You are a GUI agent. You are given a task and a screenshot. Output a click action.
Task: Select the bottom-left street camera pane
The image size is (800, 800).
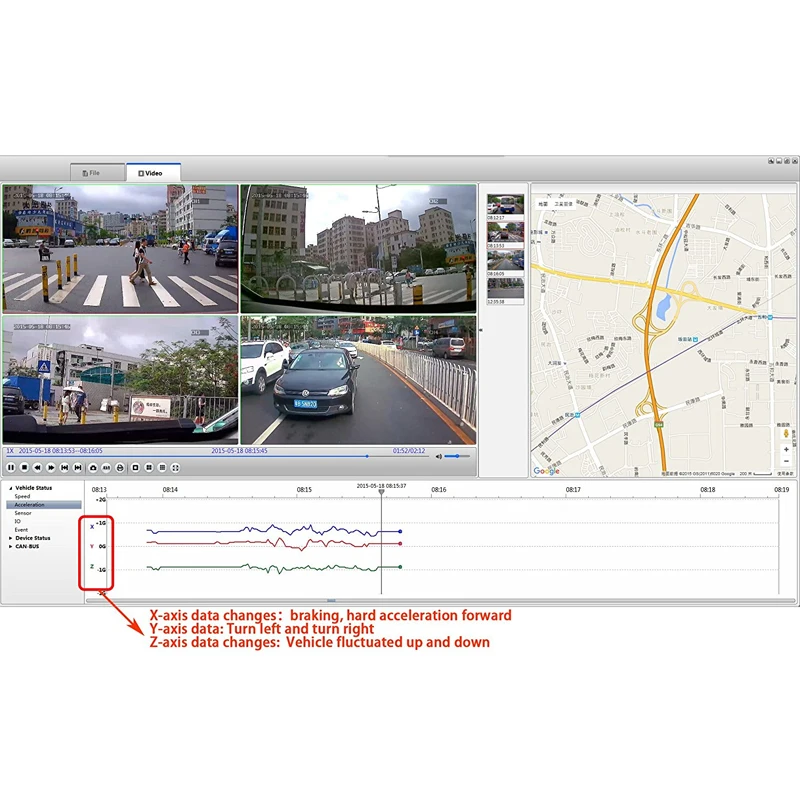[120, 380]
